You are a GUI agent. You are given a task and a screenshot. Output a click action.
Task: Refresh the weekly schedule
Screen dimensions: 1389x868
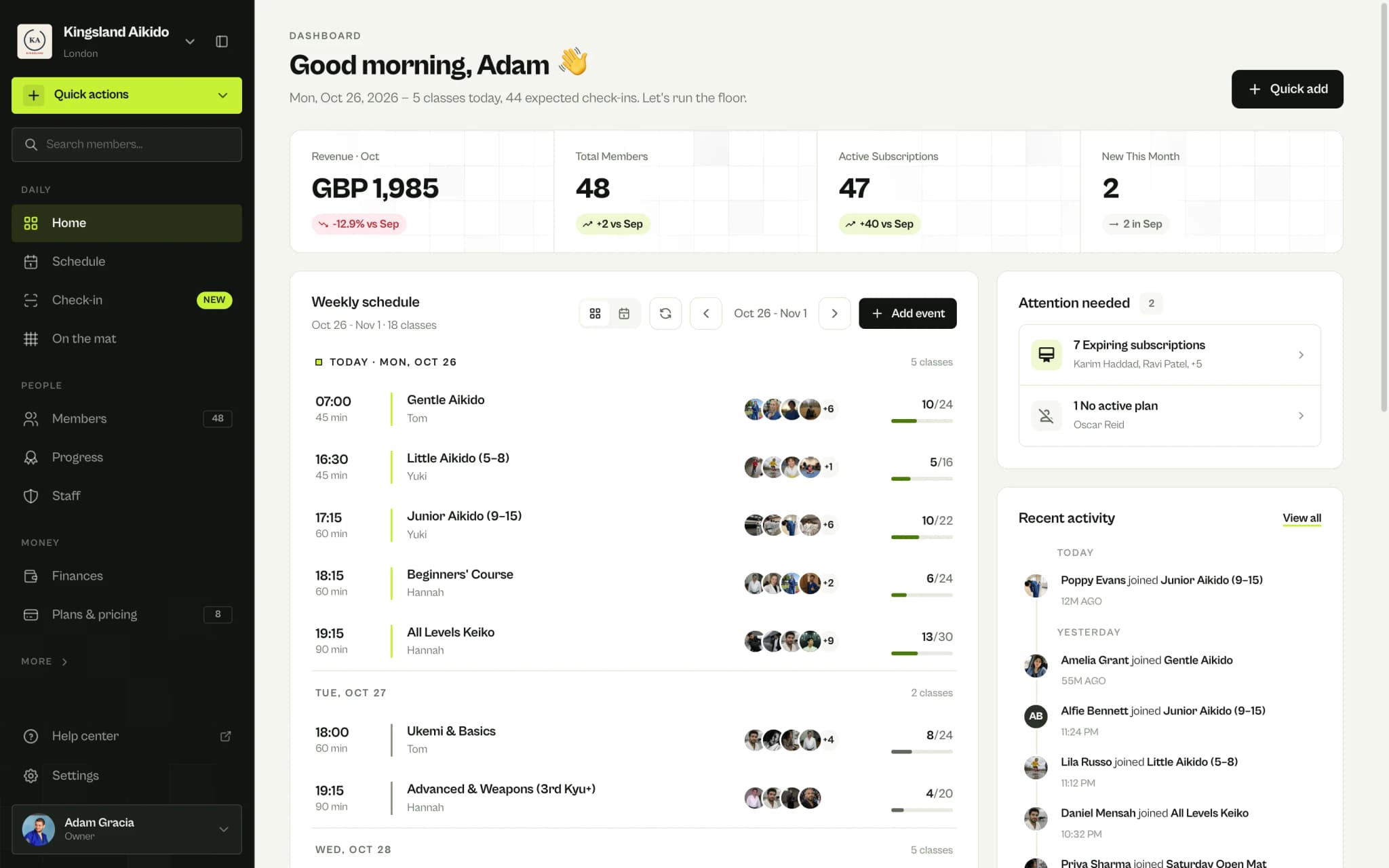pyautogui.click(x=665, y=313)
